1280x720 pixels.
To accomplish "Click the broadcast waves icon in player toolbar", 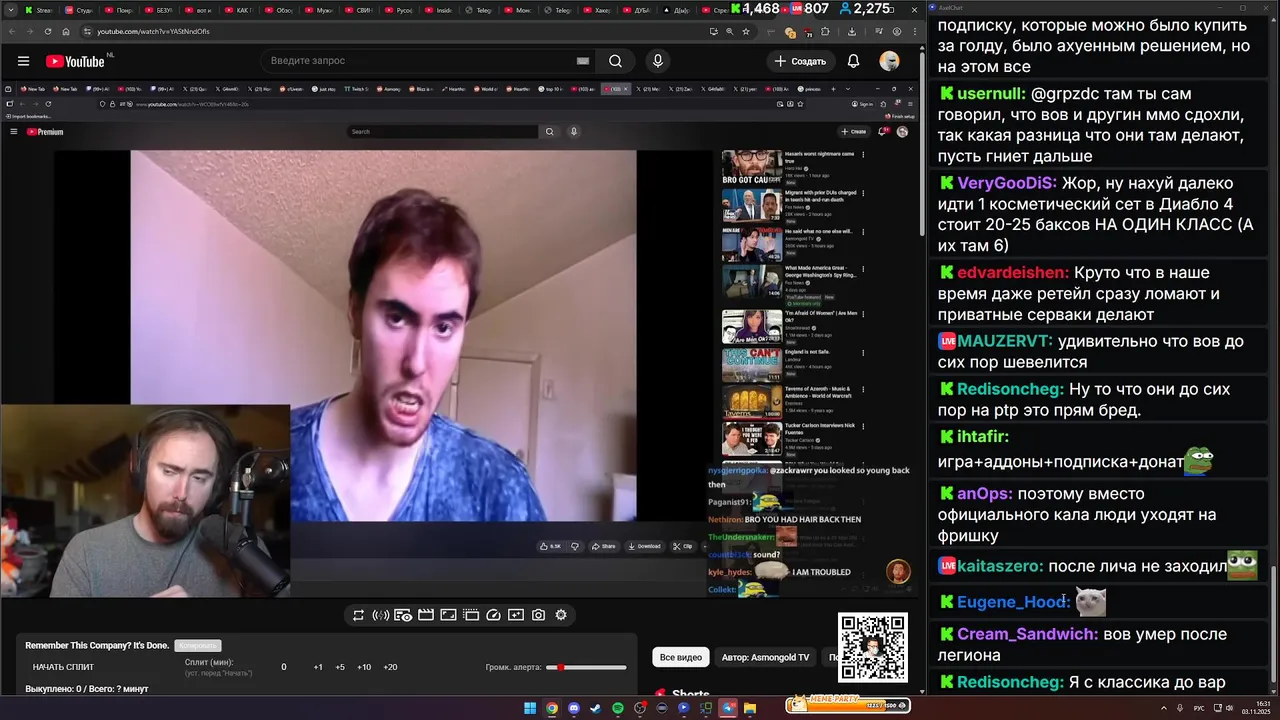I will tap(380, 615).
